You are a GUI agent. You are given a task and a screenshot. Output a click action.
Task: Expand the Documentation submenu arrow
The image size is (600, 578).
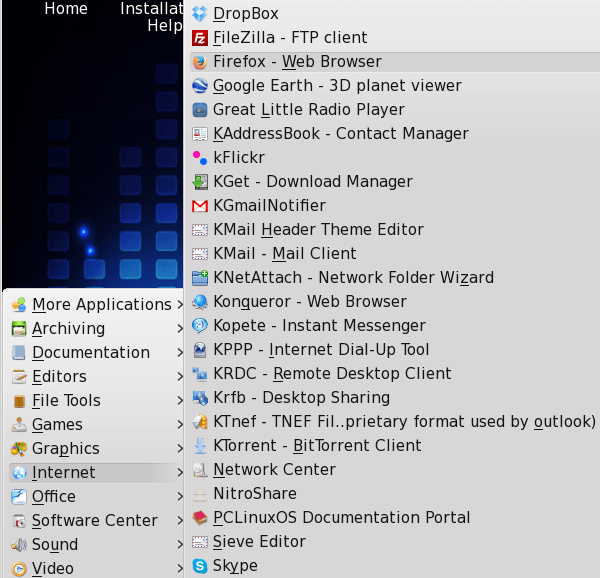point(179,353)
